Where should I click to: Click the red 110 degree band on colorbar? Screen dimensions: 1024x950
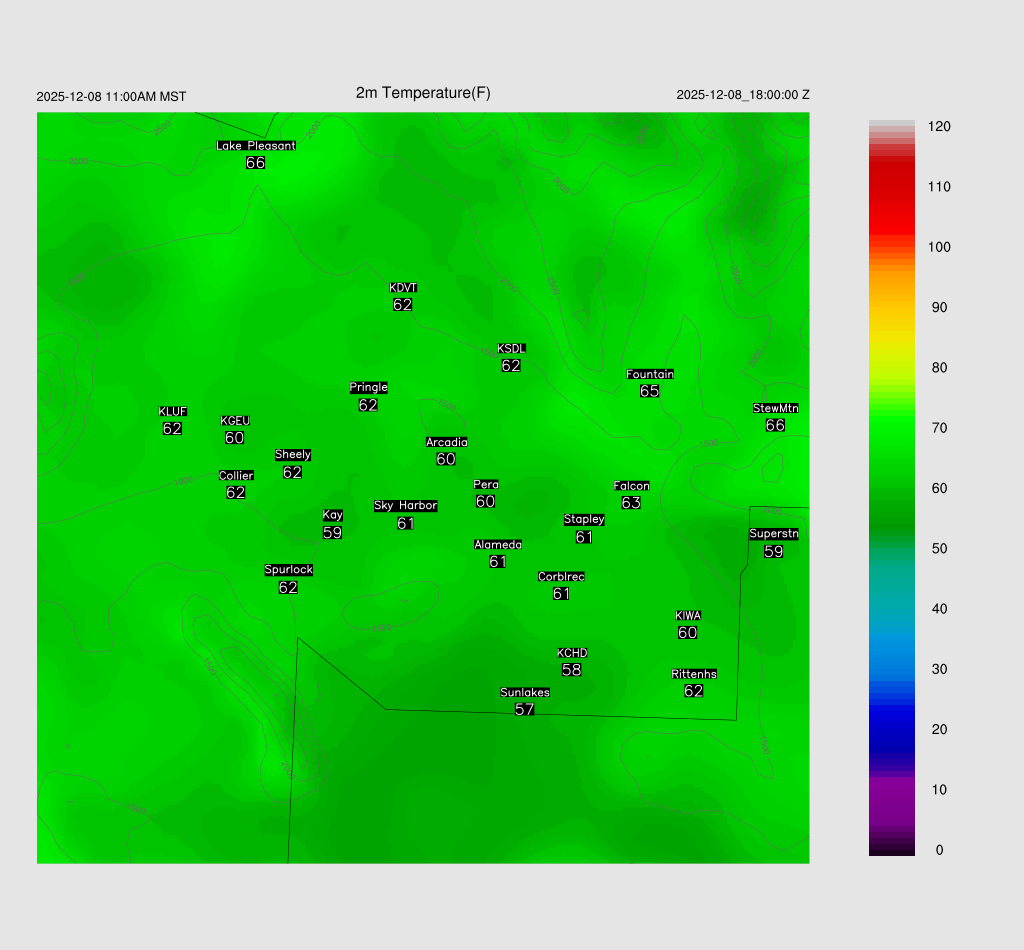coord(891,187)
